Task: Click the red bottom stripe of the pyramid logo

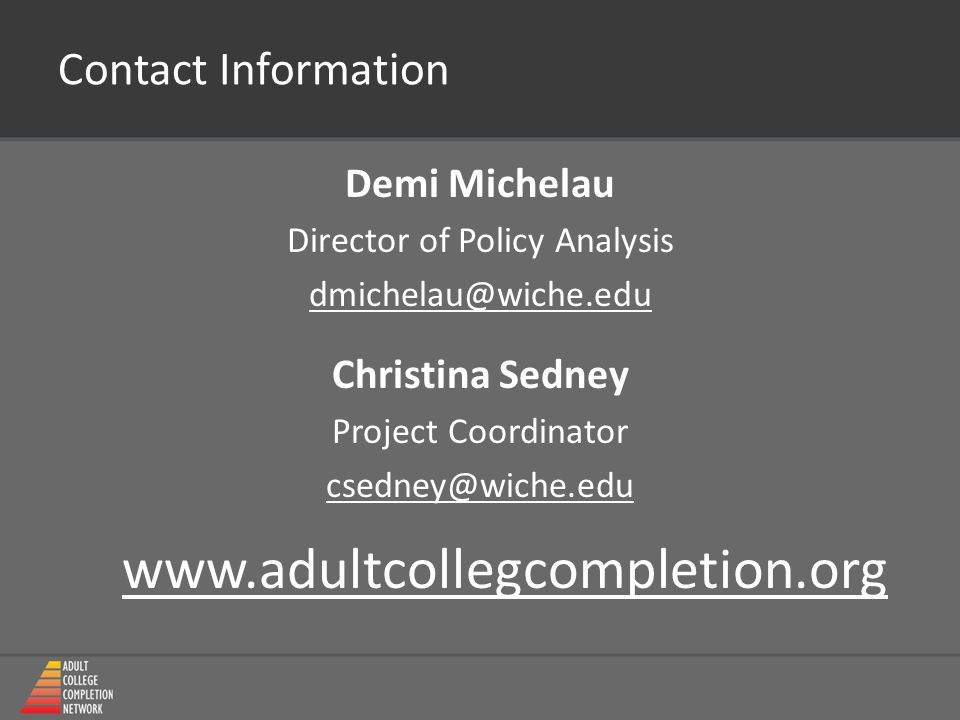Action: (x=40, y=710)
